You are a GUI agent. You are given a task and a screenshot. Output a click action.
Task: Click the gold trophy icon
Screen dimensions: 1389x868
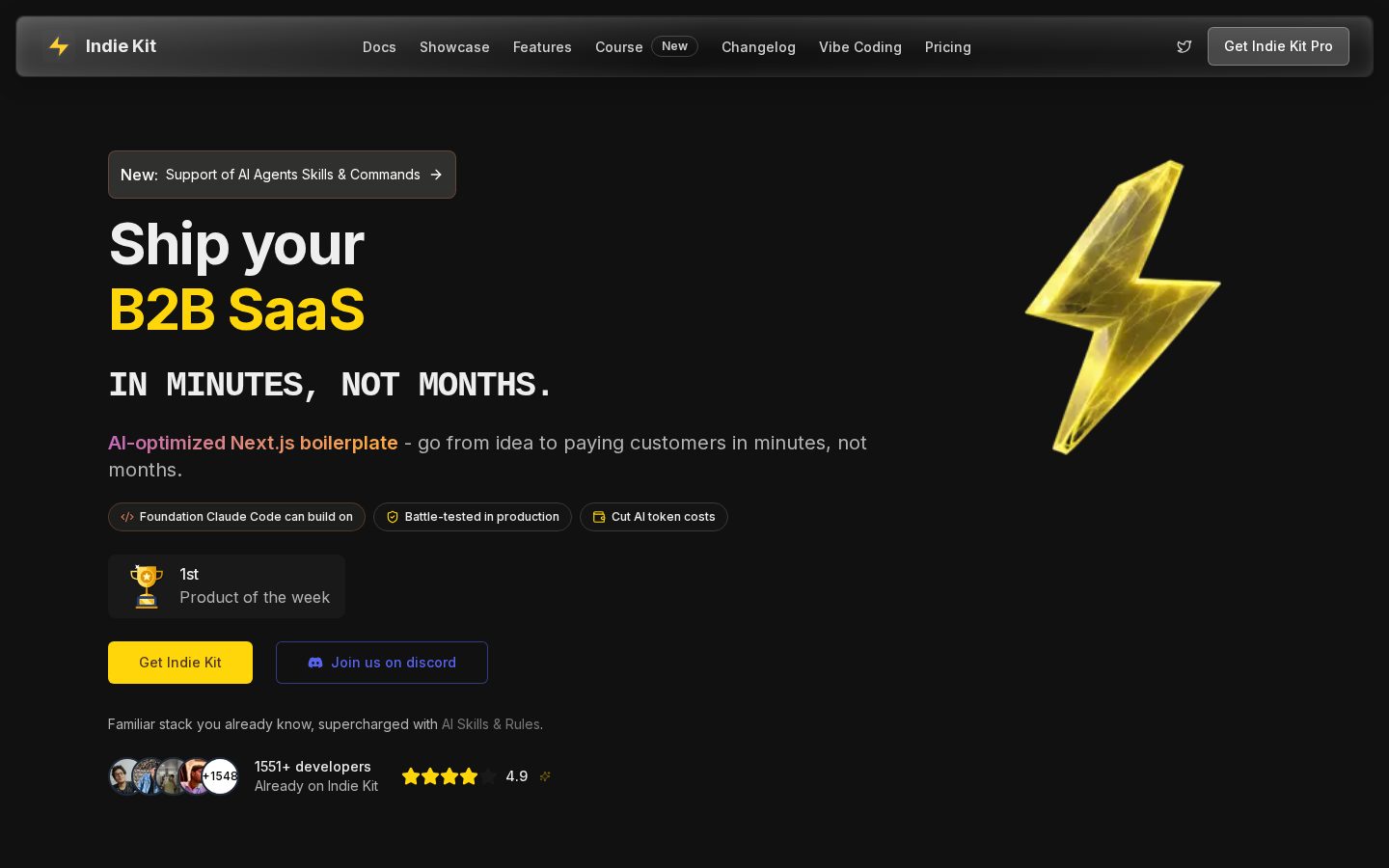point(146,586)
